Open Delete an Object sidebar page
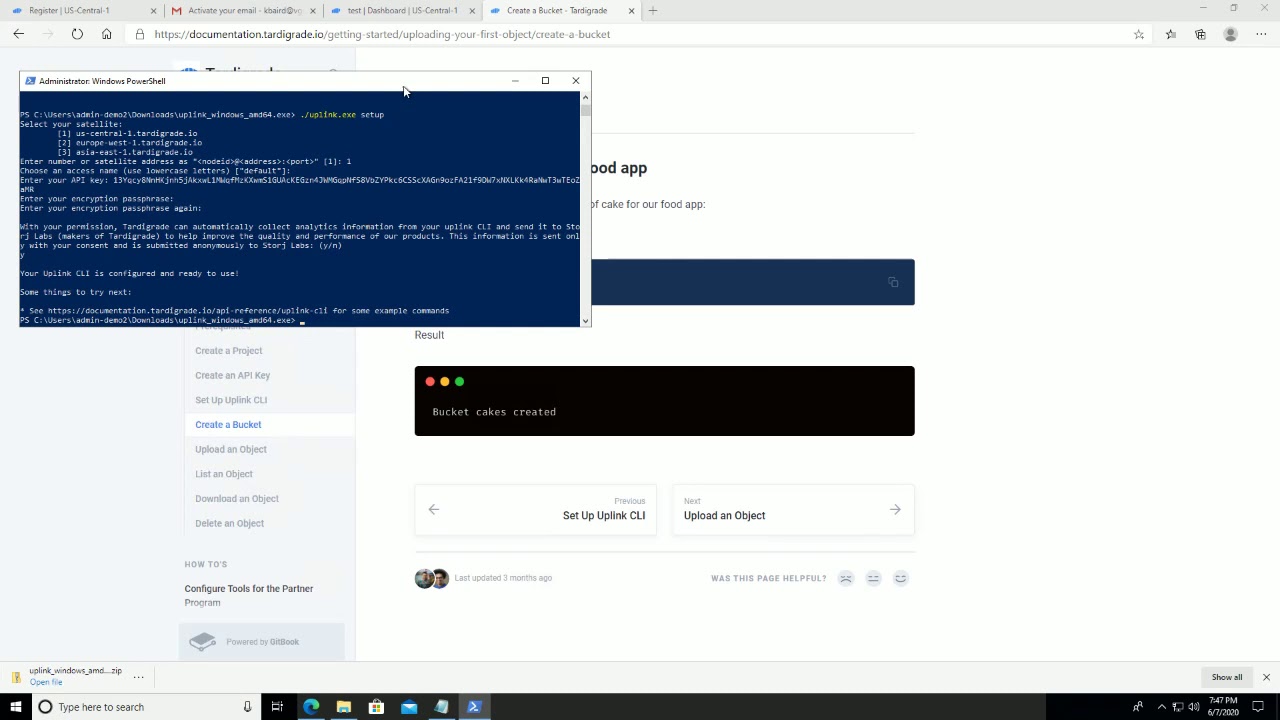 pyautogui.click(x=230, y=523)
